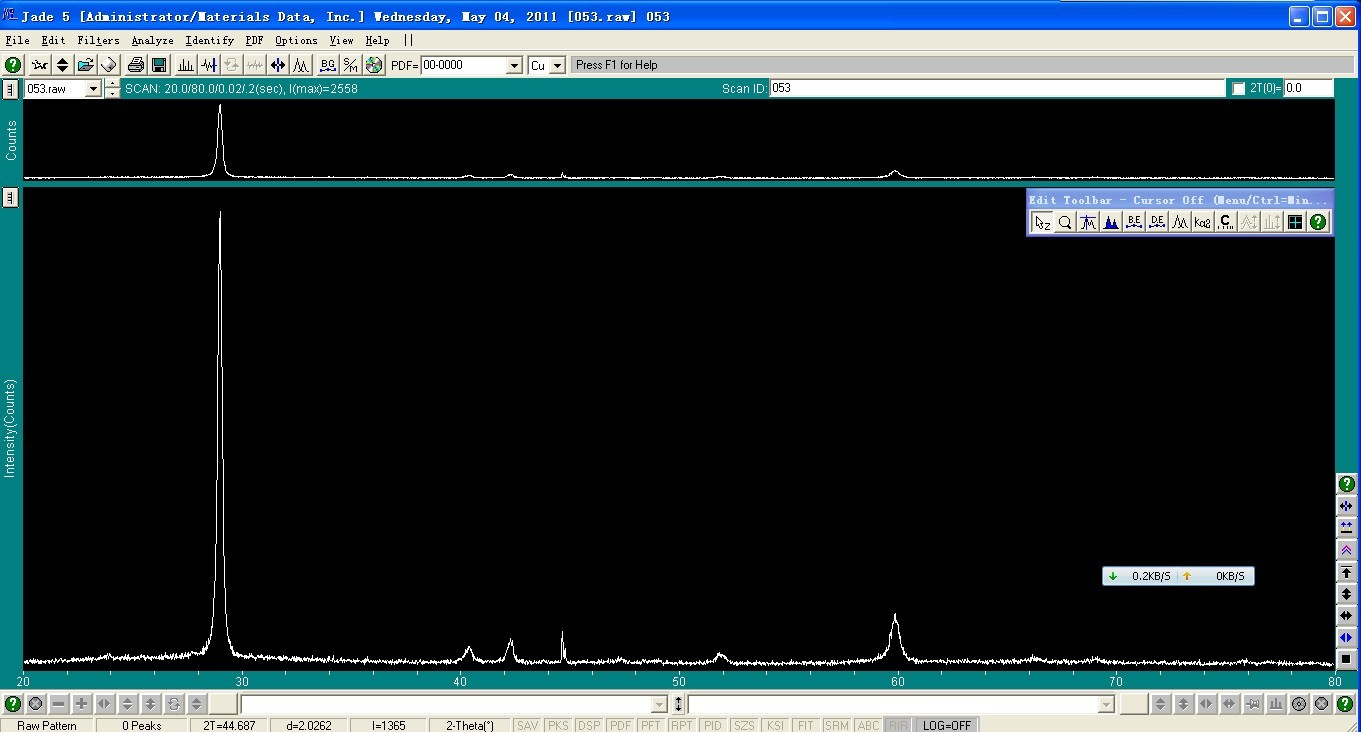Open the Cu anode dropdown

[x=558, y=65]
